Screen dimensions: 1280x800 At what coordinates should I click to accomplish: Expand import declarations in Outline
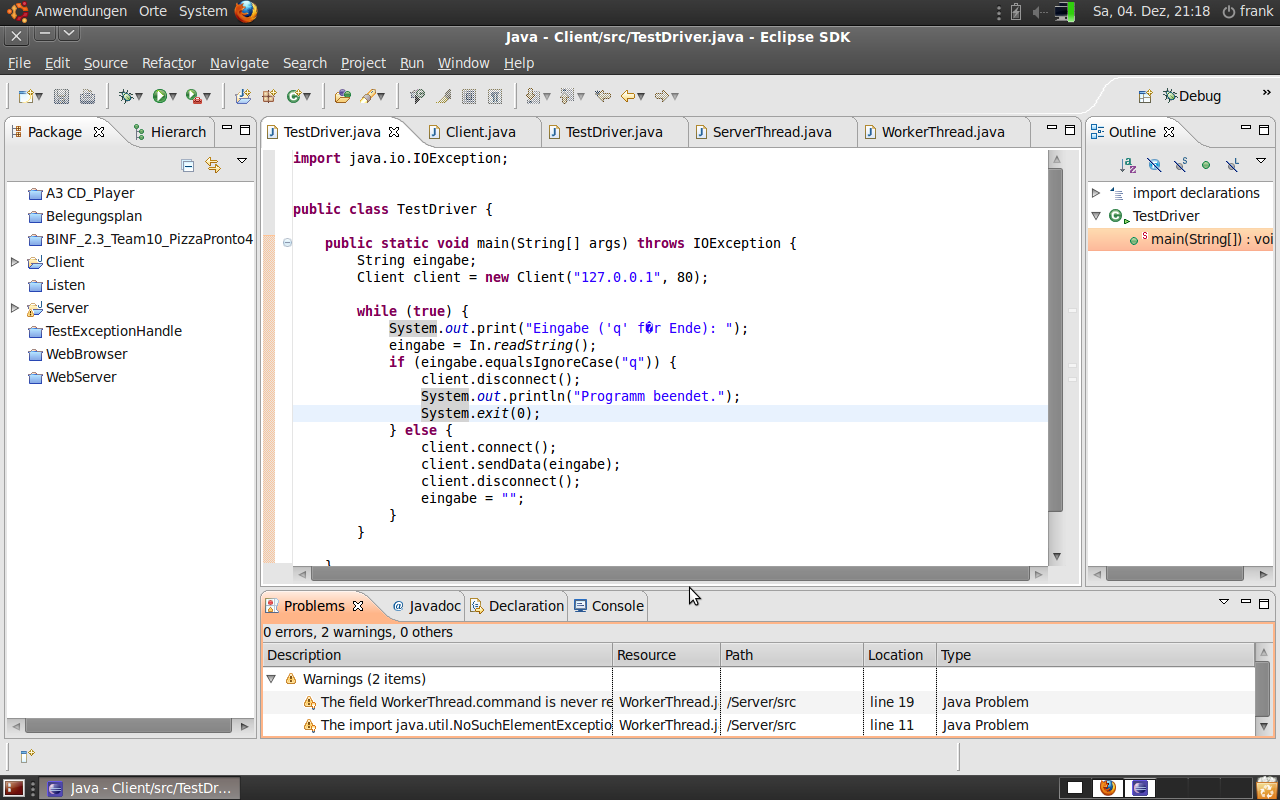point(1096,193)
